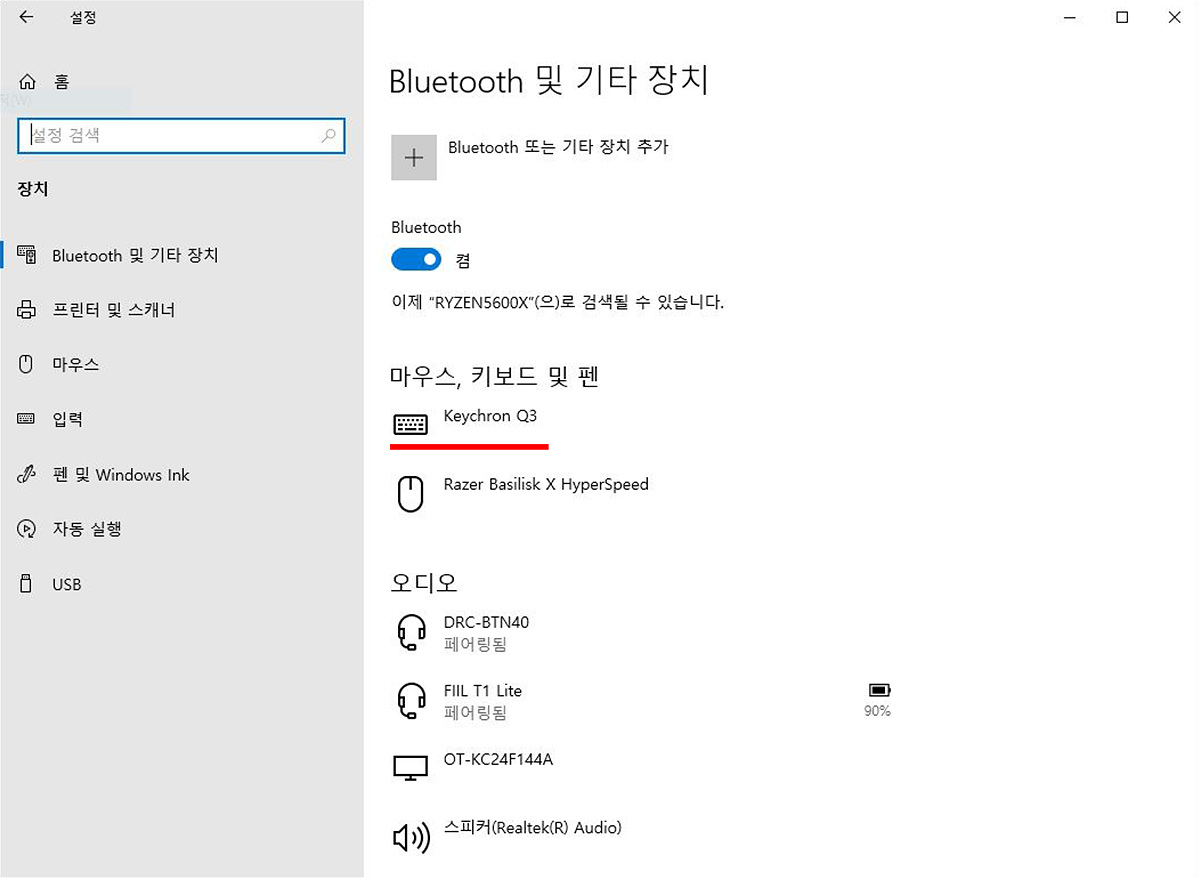Select FIIL T1 Lite audio device
This screenshot has width=1200, height=878.
483,691
